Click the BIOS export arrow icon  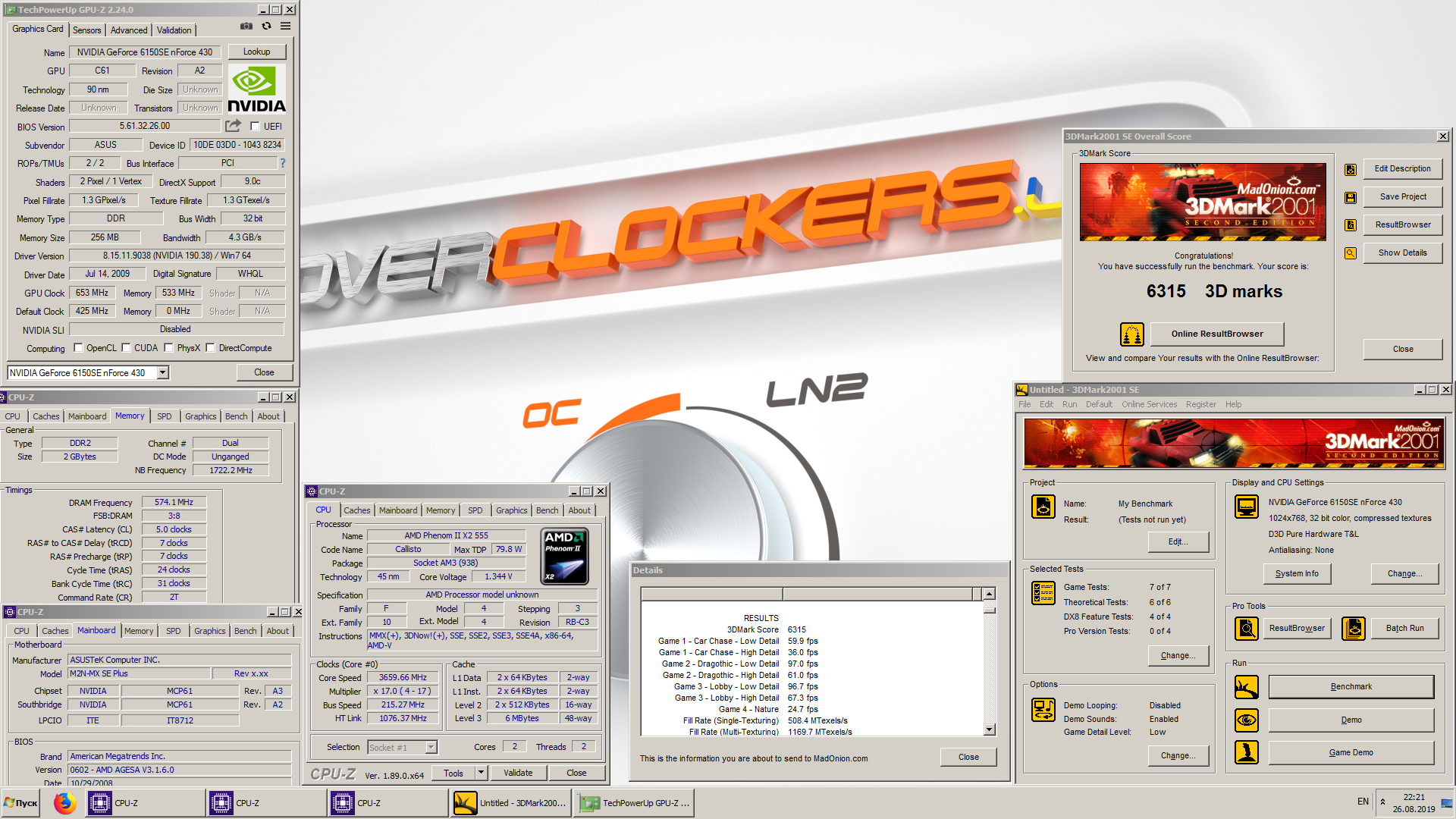pyautogui.click(x=234, y=125)
